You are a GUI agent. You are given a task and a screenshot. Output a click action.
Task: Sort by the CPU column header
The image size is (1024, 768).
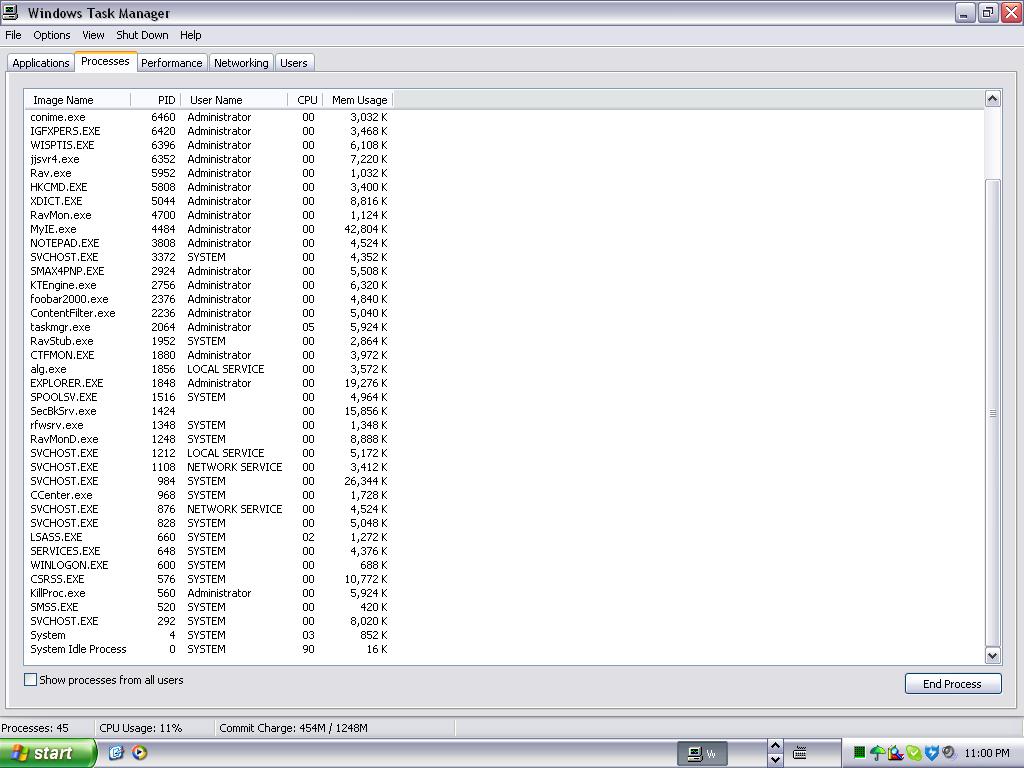pos(305,100)
